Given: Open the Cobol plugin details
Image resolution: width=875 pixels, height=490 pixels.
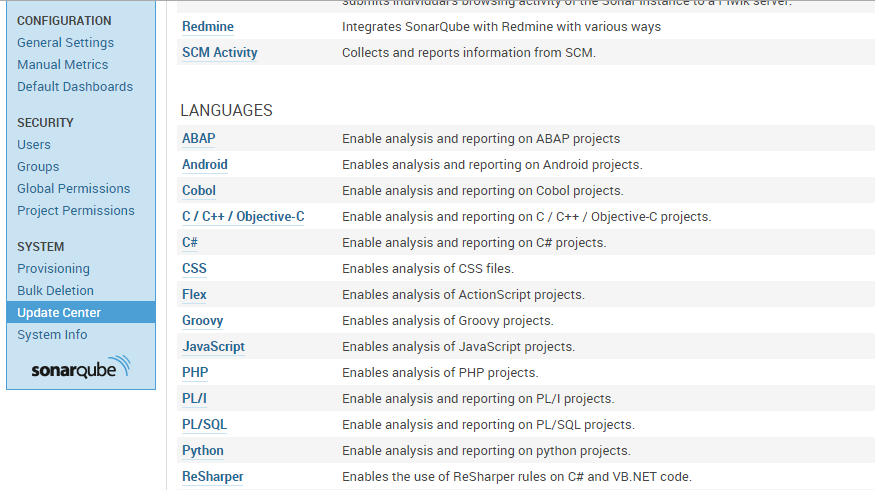Looking at the screenshot, I should [199, 190].
